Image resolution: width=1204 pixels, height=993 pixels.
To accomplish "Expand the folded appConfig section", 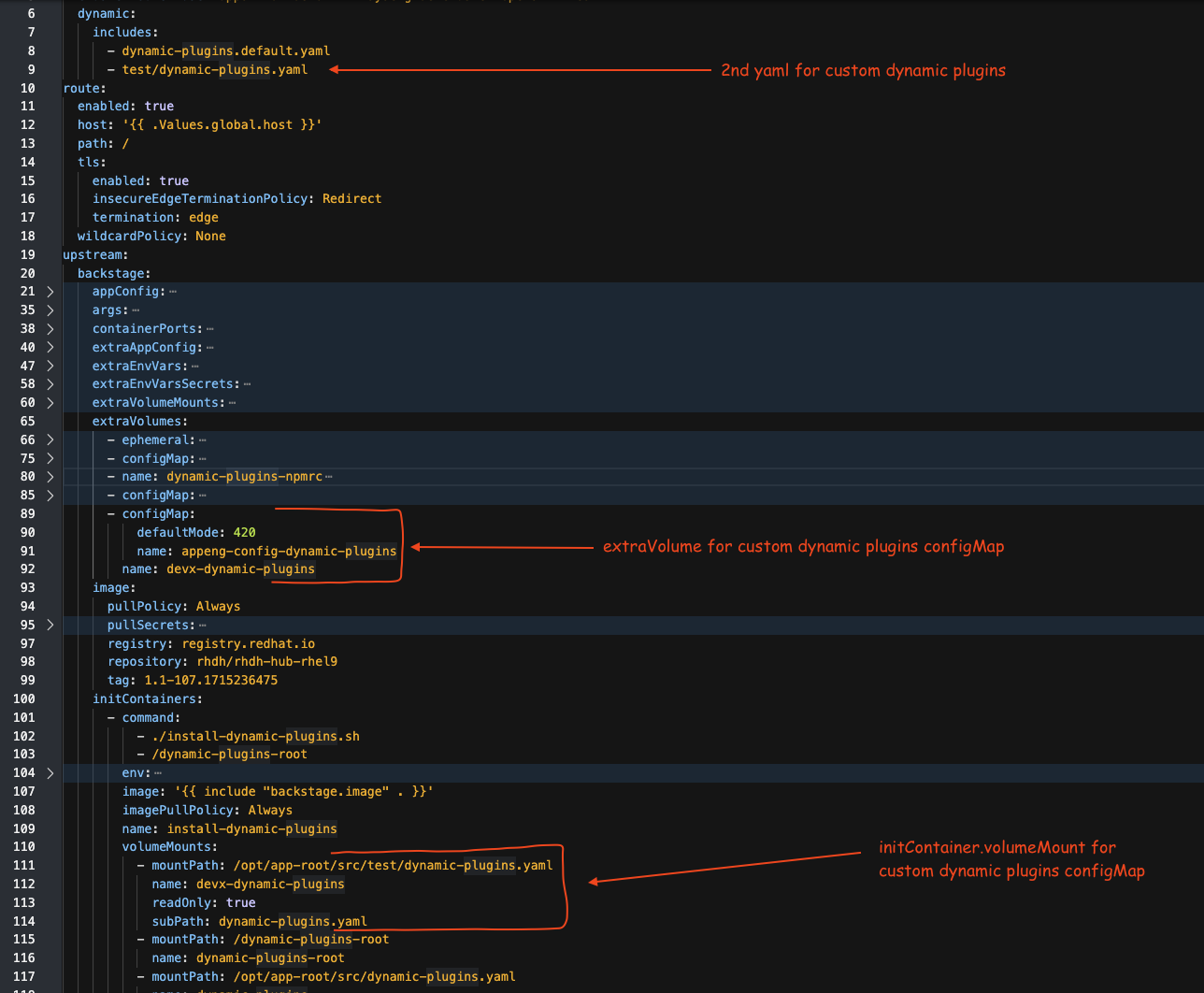I will pyautogui.click(x=50, y=292).
